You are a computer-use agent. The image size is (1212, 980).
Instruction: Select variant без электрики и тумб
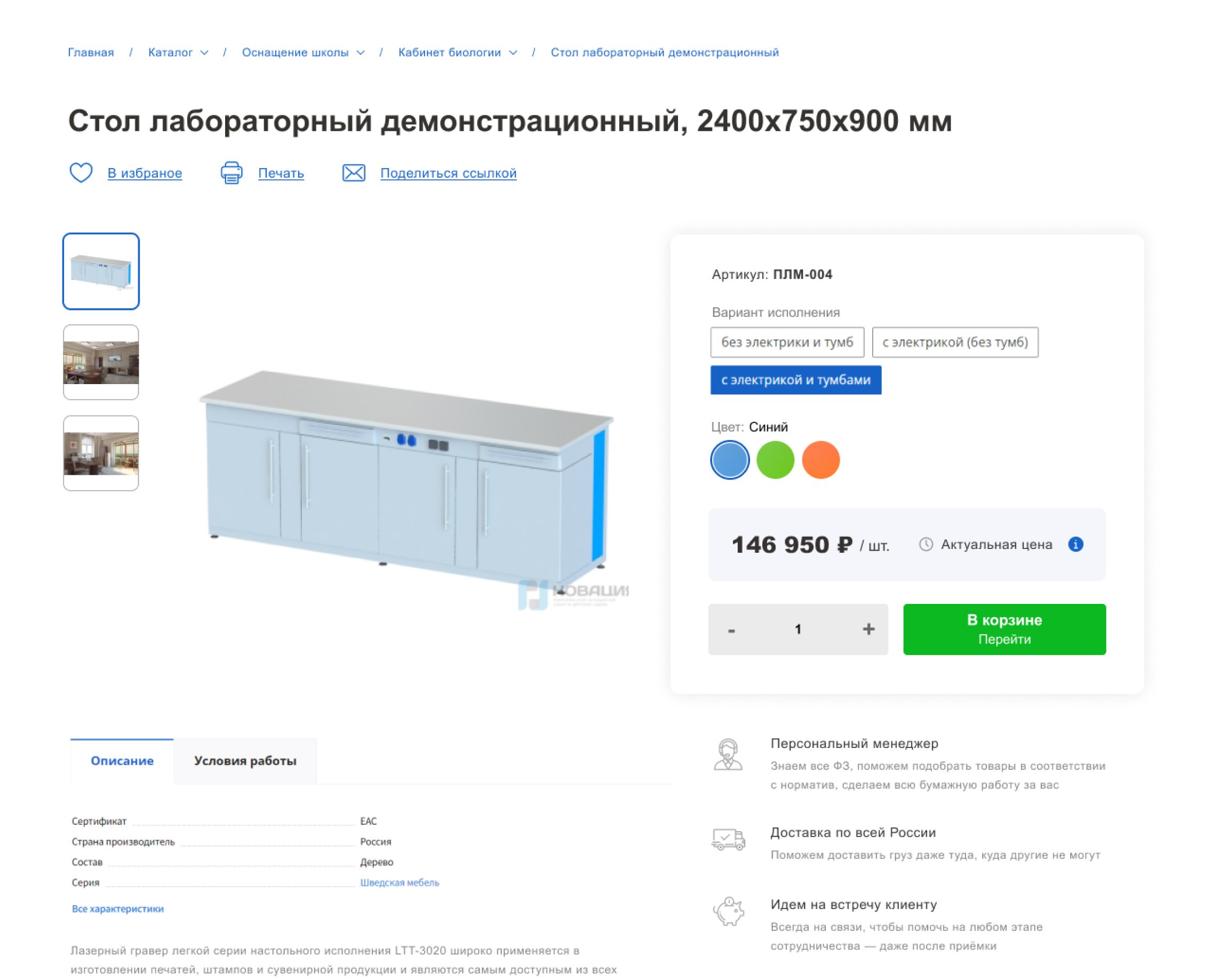787,342
